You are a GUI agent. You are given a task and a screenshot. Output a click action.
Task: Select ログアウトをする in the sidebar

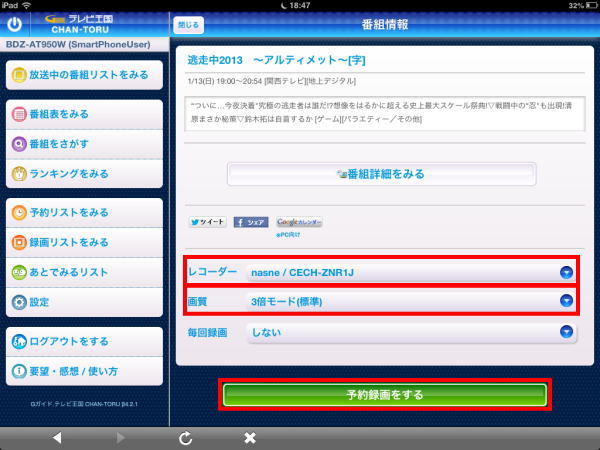click(x=84, y=341)
